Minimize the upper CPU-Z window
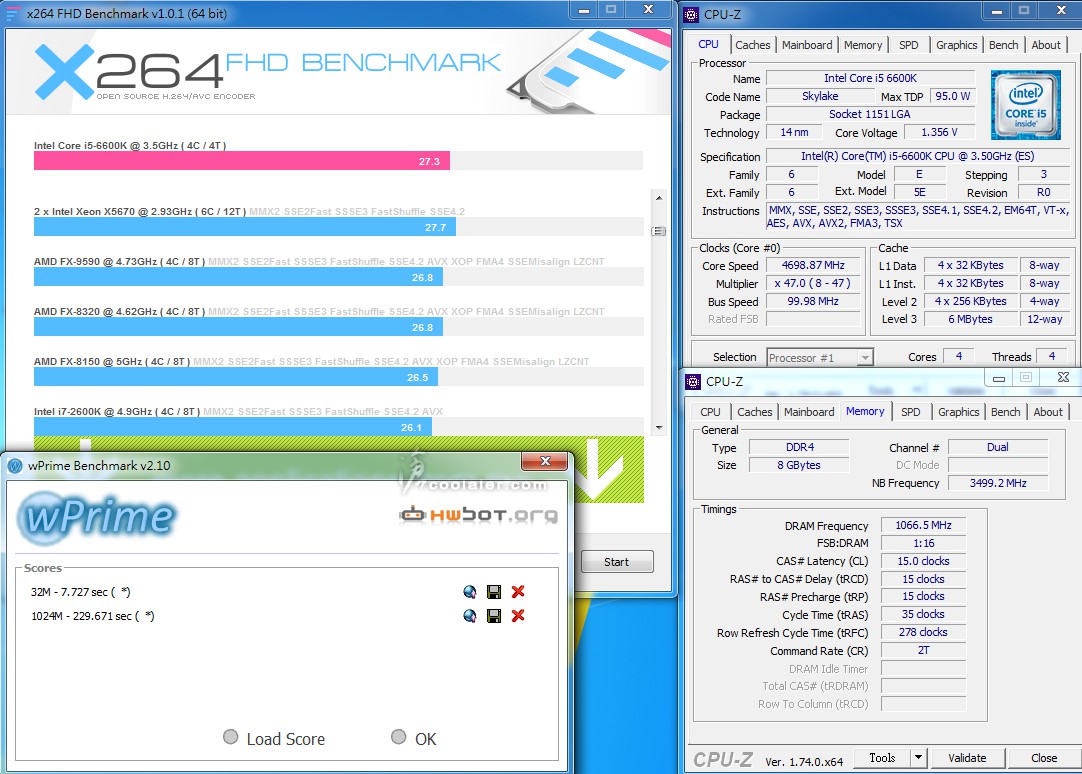Image resolution: width=1082 pixels, height=774 pixels. [x=997, y=10]
